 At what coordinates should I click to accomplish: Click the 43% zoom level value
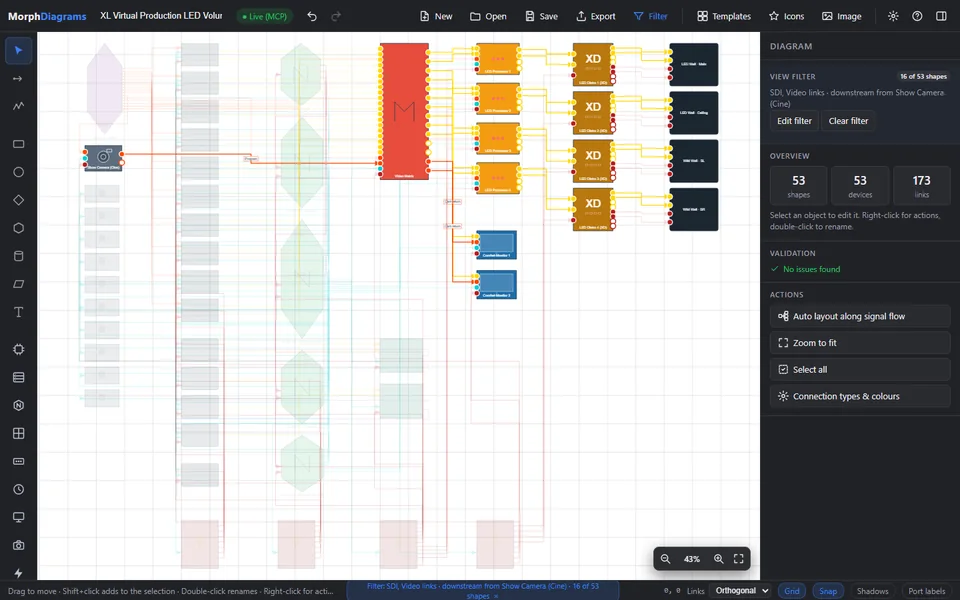pos(692,559)
